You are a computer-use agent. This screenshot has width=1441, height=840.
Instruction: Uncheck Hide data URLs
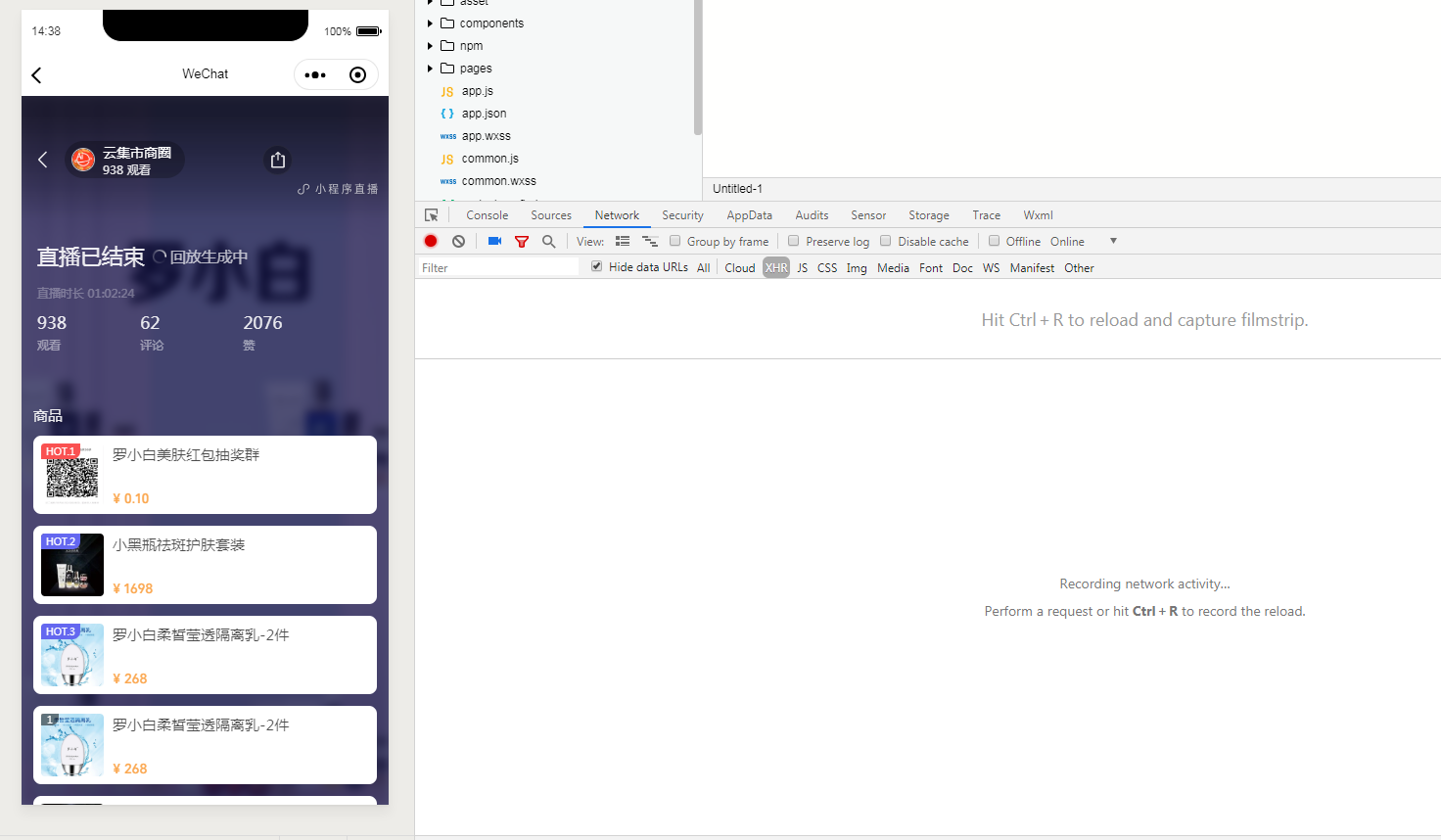point(596,266)
